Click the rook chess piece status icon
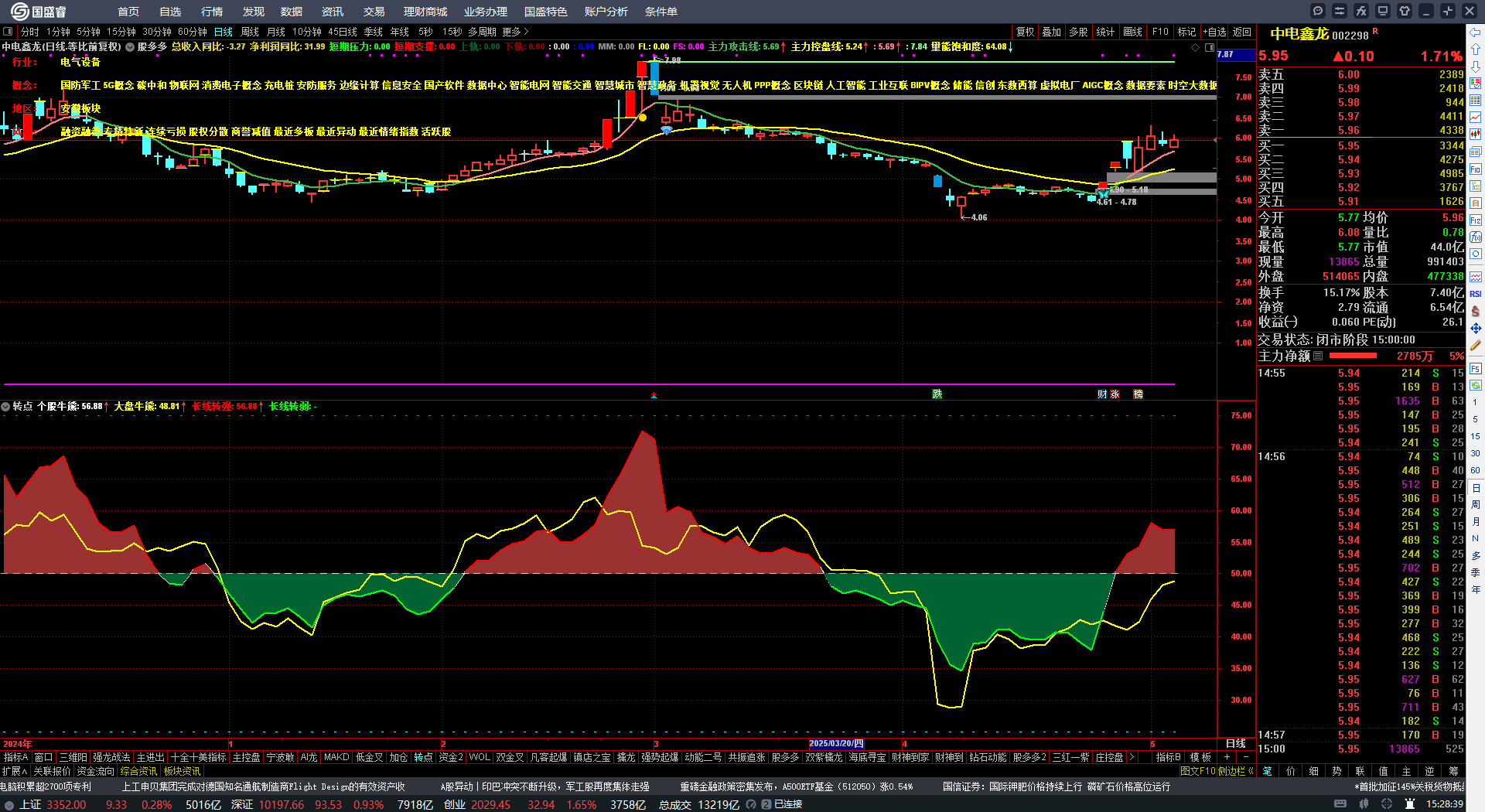Image resolution: width=1485 pixels, height=812 pixels. point(1410,804)
